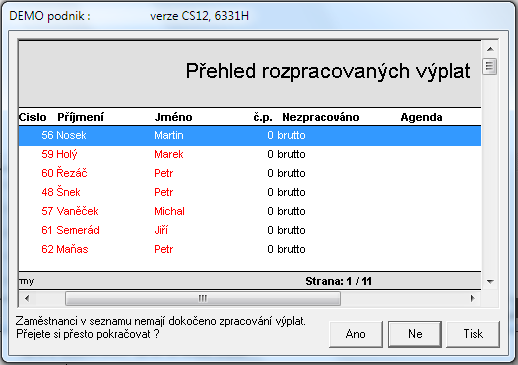This screenshot has height=365, width=518.
Task: Click the vertical scrollbar thumb
Action: (x=490, y=67)
